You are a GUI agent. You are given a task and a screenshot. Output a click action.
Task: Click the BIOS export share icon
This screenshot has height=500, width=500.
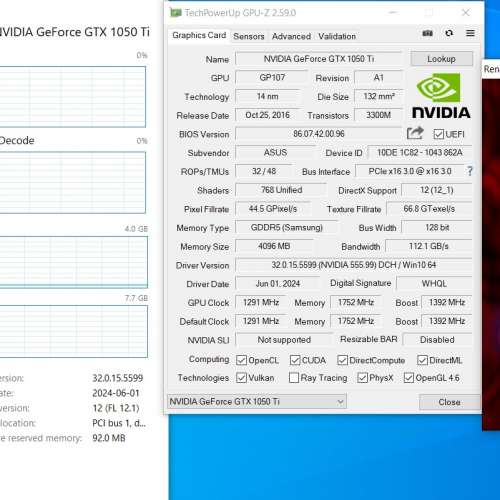[415, 133]
